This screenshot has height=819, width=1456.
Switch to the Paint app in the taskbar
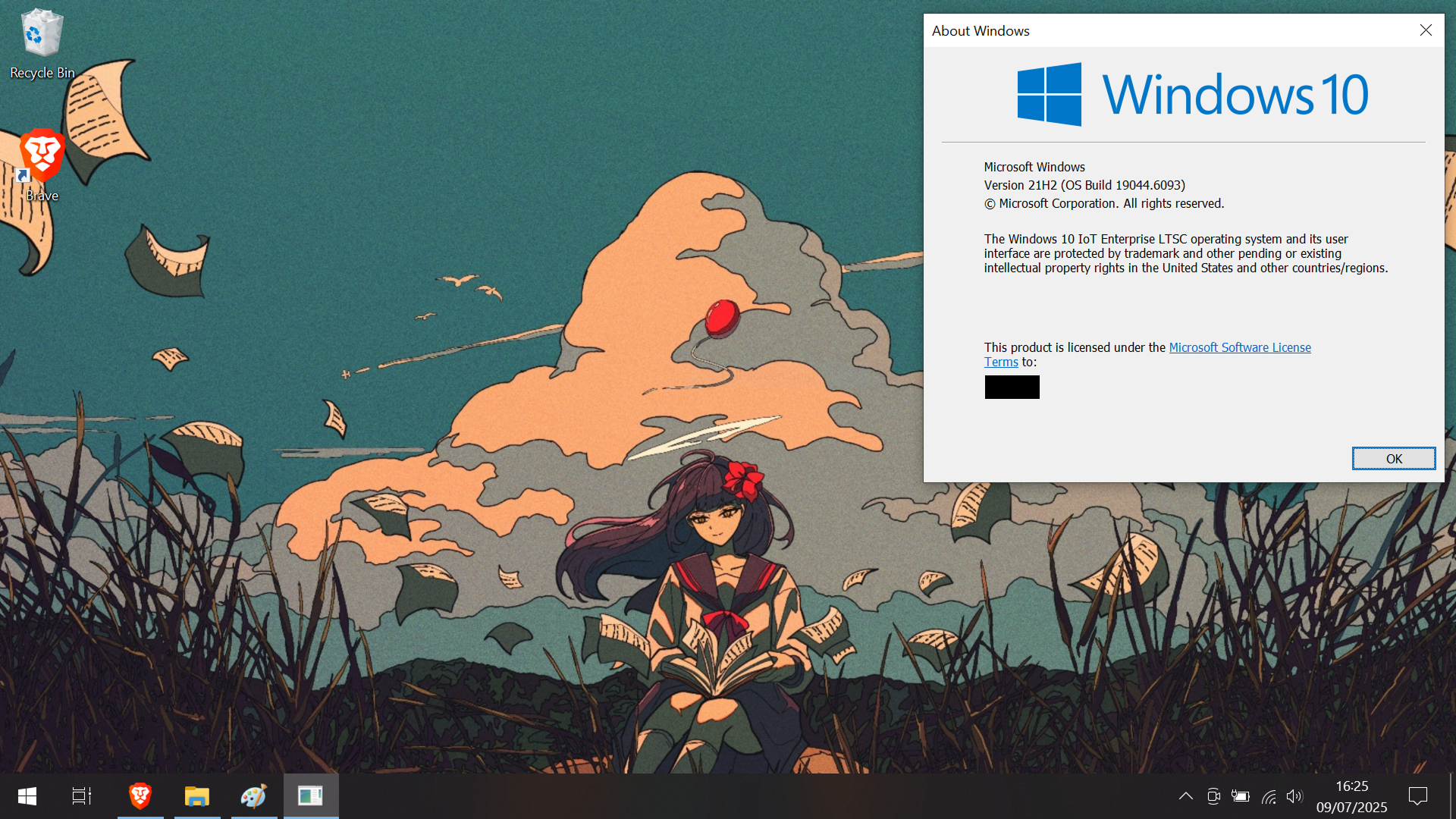[x=254, y=795]
